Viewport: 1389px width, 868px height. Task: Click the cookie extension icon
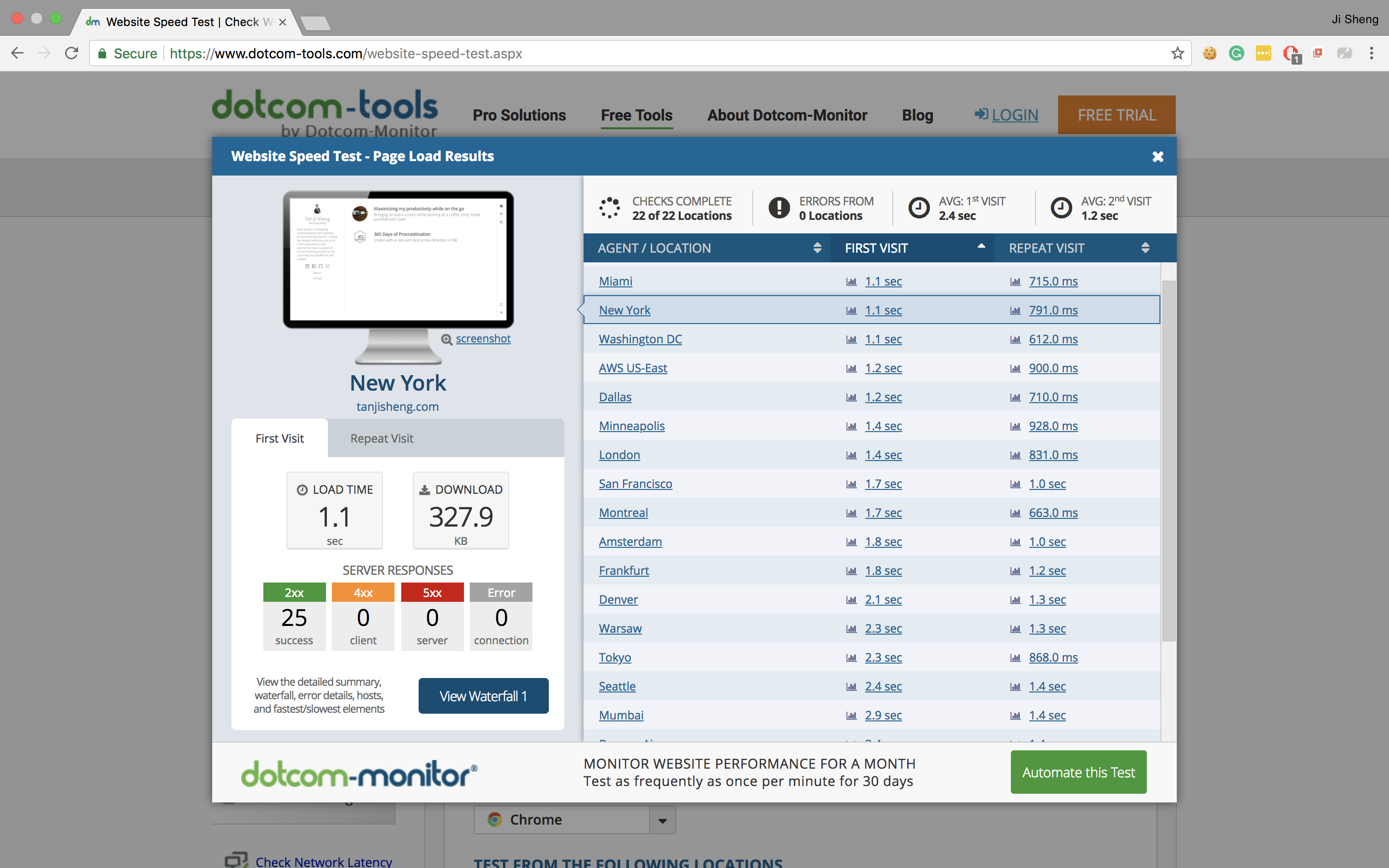[x=1210, y=54]
